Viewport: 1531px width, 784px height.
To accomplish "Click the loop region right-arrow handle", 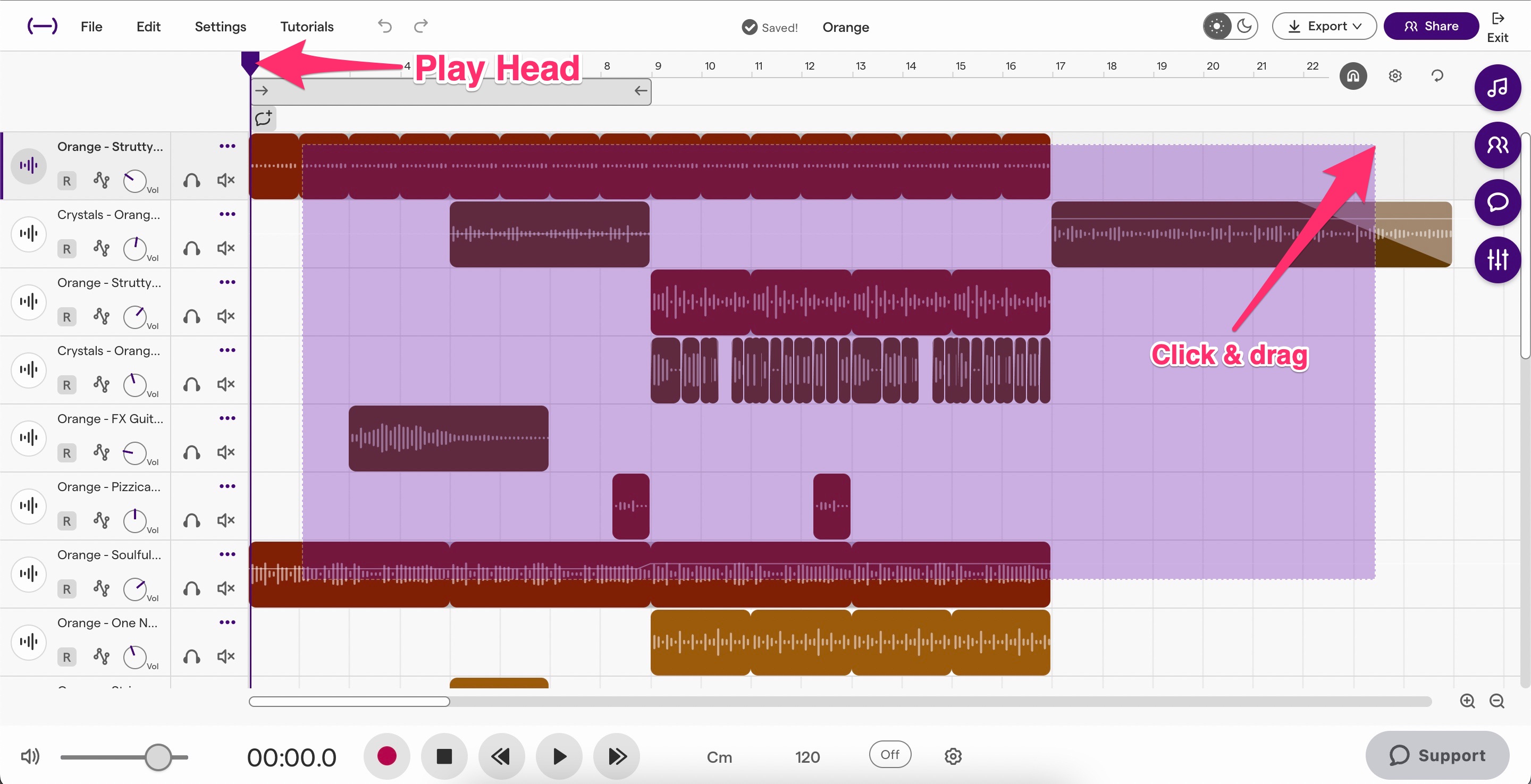I will pos(262,91).
